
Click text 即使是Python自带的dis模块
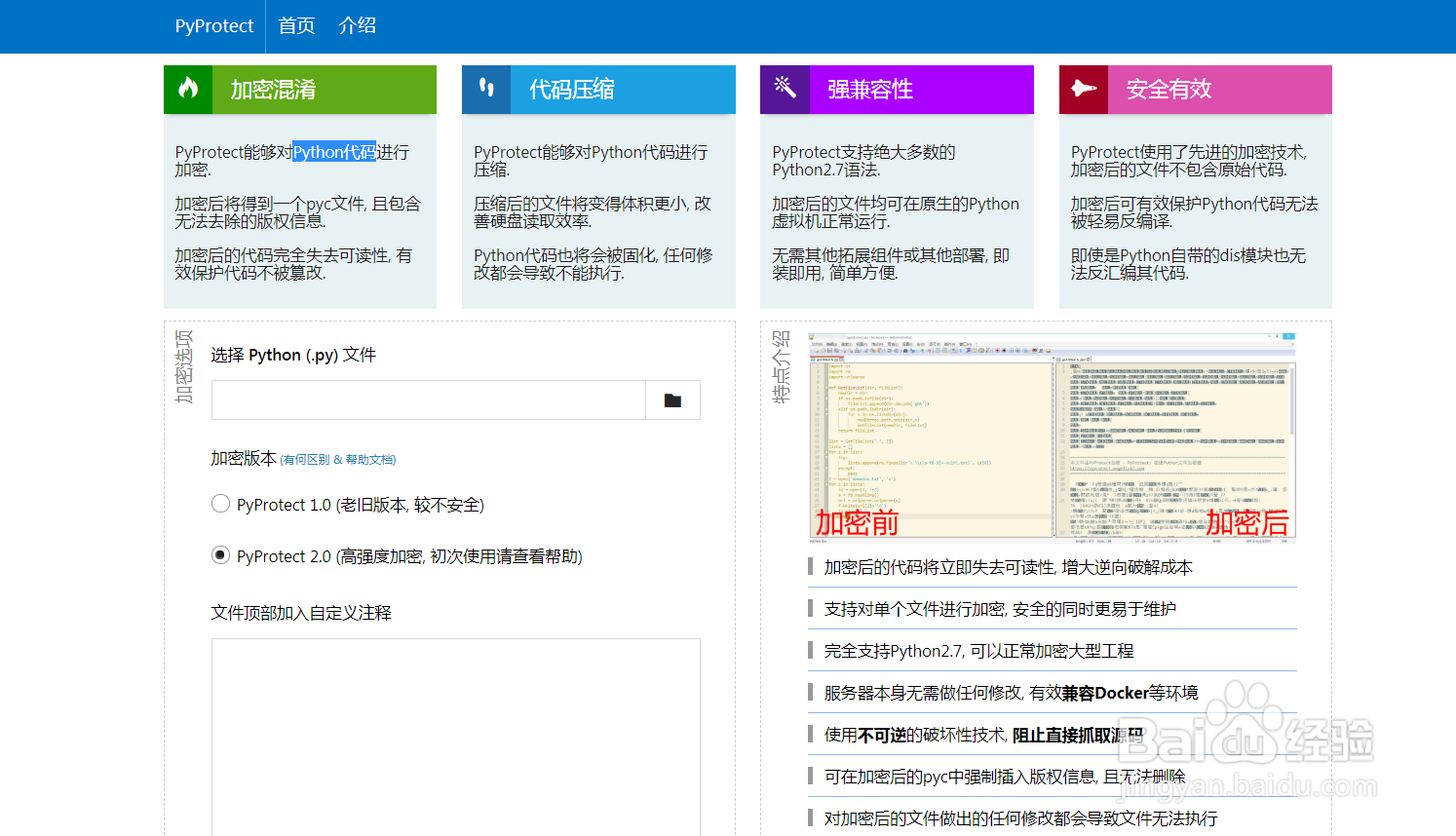click(x=1188, y=264)
